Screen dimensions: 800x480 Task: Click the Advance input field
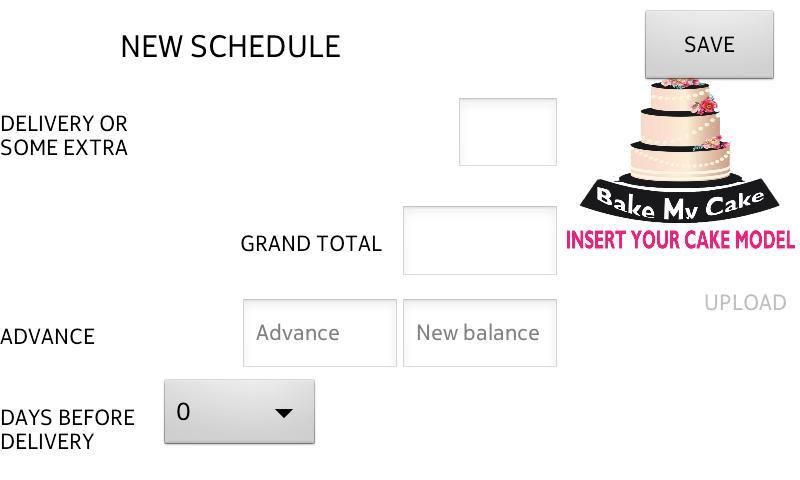[320, 333]
